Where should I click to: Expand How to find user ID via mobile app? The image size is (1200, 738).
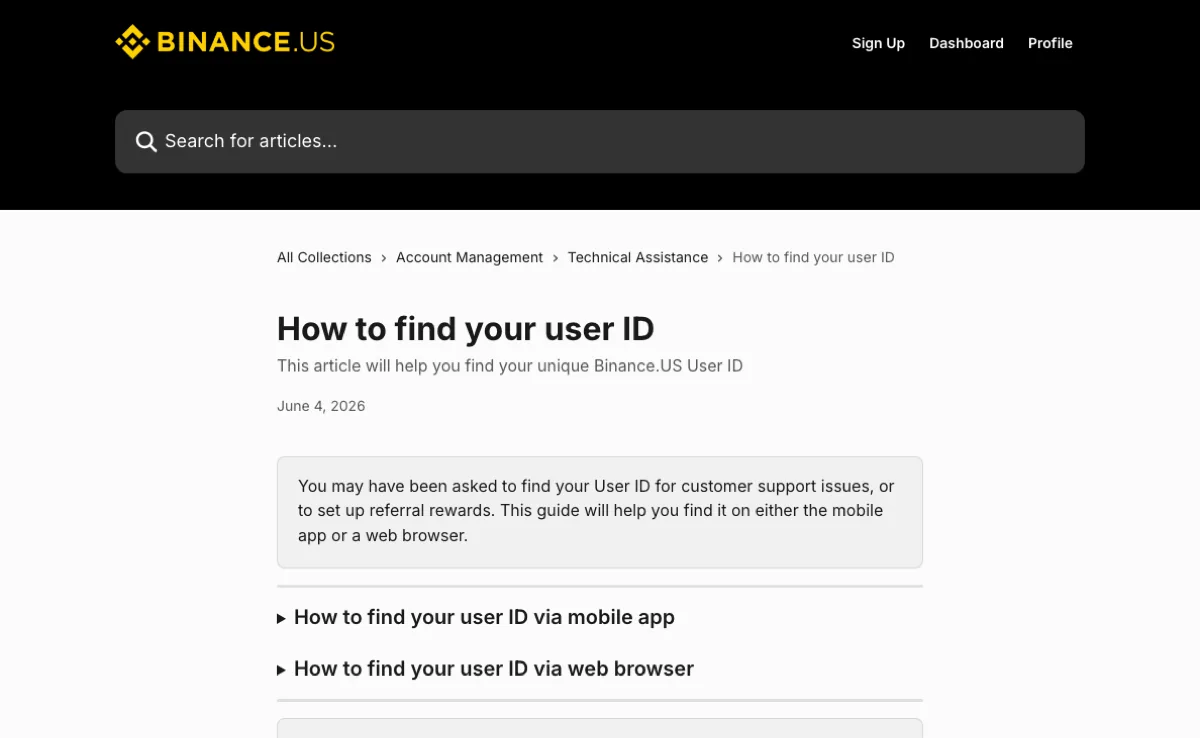[x=476, y=617]
